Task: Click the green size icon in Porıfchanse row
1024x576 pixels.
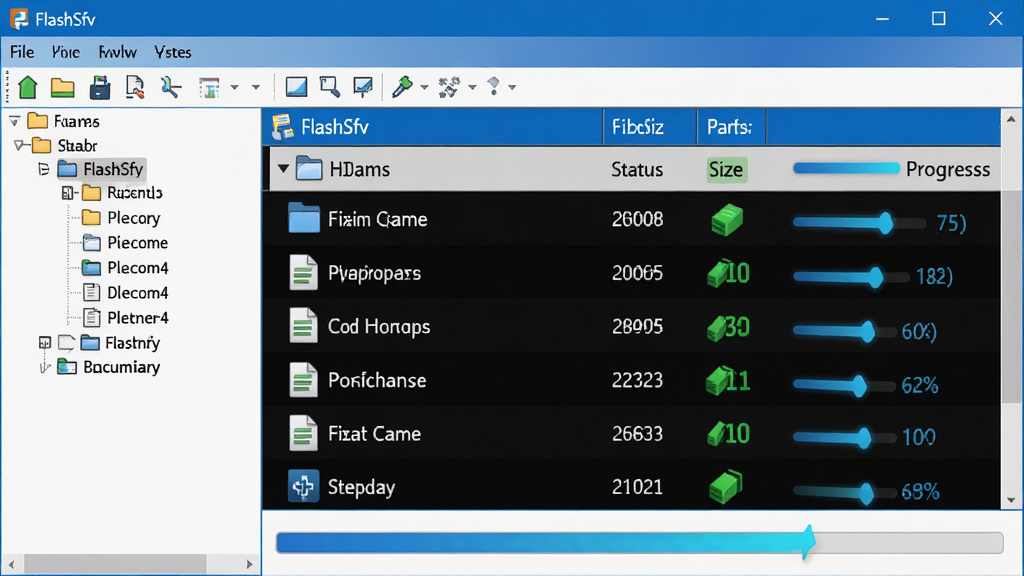Action: 718,381
